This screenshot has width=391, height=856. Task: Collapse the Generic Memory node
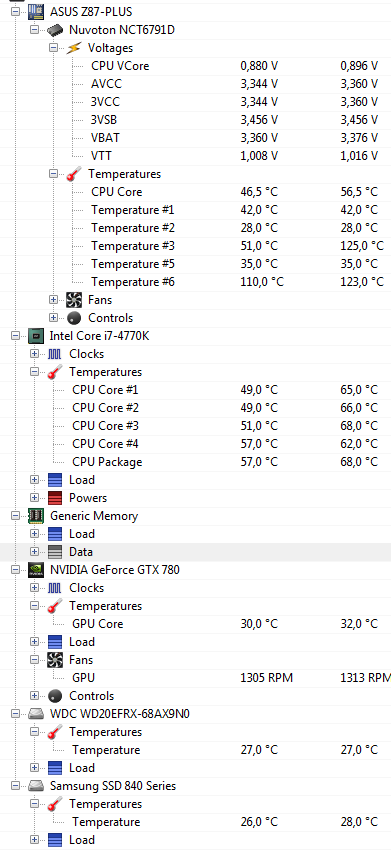click(16, 516)
